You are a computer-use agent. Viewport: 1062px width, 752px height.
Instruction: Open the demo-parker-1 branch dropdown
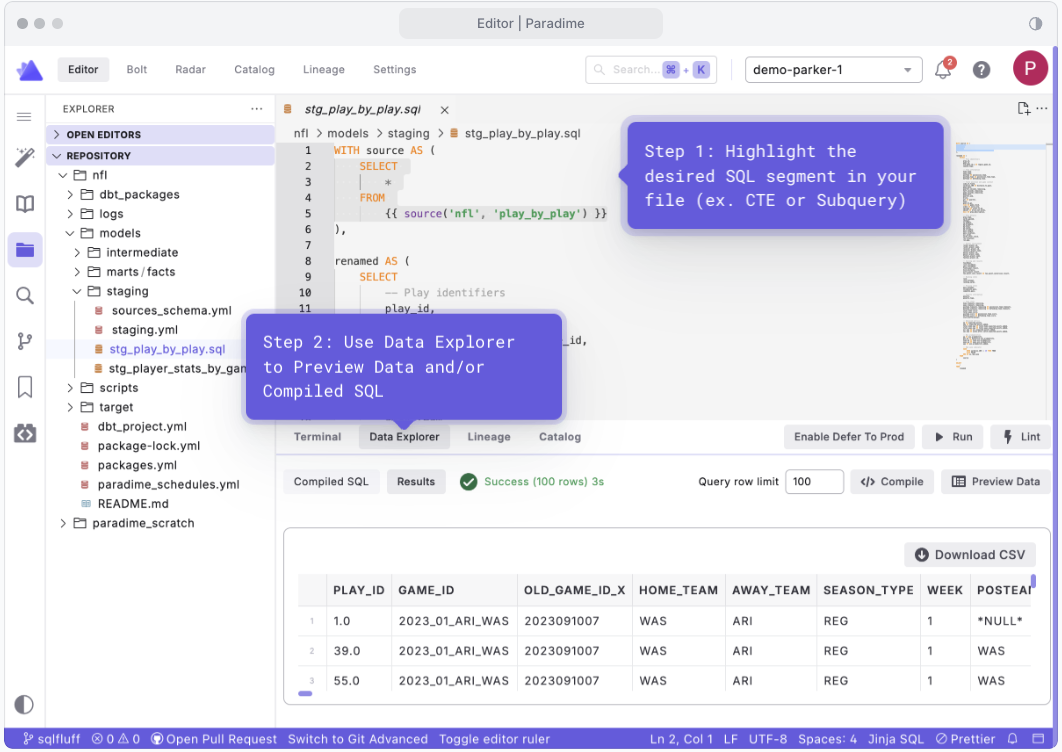click(834, 70)
